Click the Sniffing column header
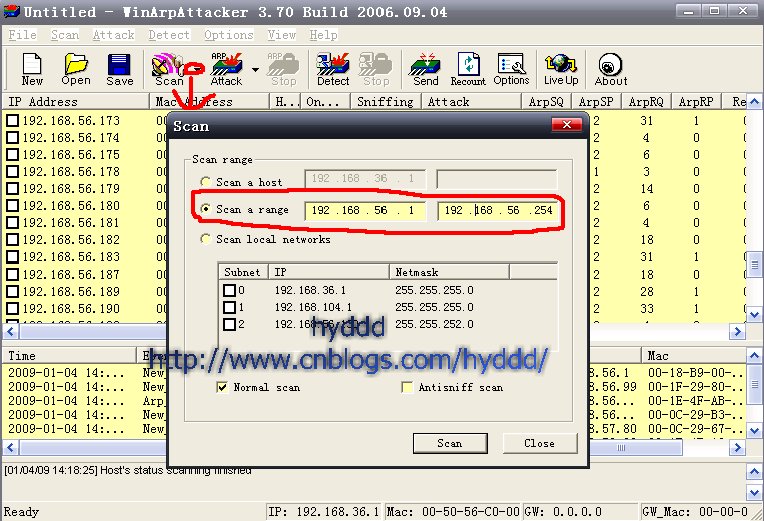The width and height of the screenshot is (764, 521). [x=385, y=101]
